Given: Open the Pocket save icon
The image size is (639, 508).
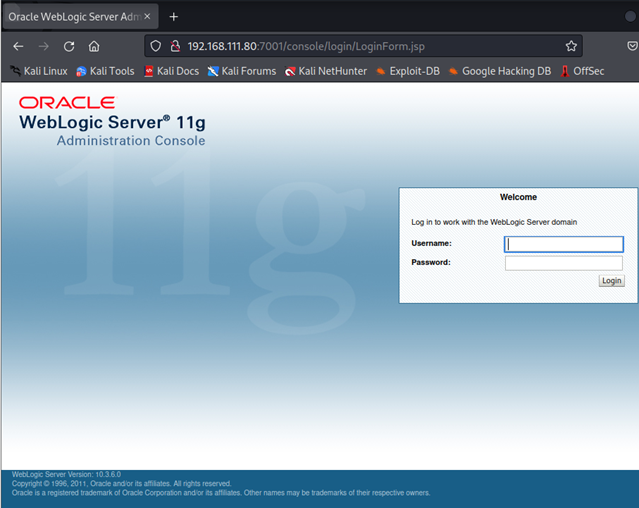Looking at the screenshot, I should (632, 46).
